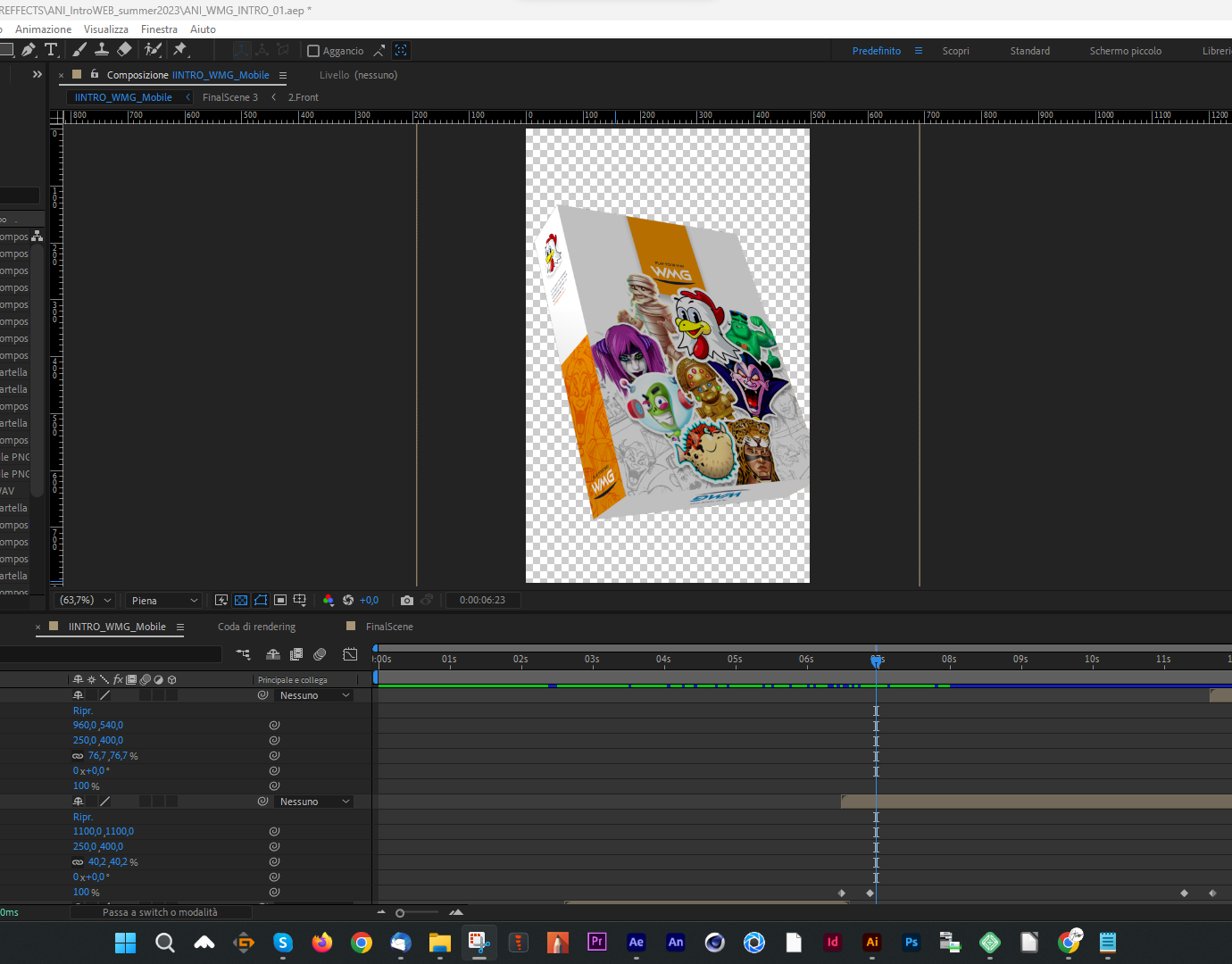
Task: Open the FinalScene timeline tab
Action: (389, 627)
